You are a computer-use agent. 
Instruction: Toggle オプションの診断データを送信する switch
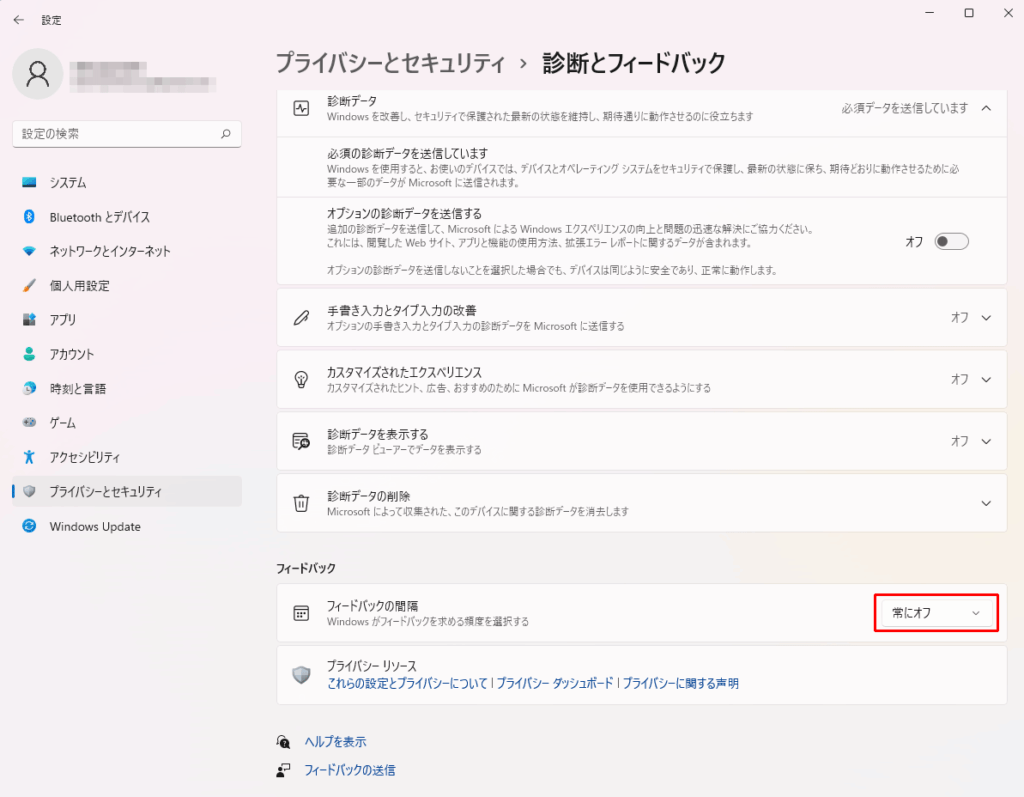(x=952, y=242)
